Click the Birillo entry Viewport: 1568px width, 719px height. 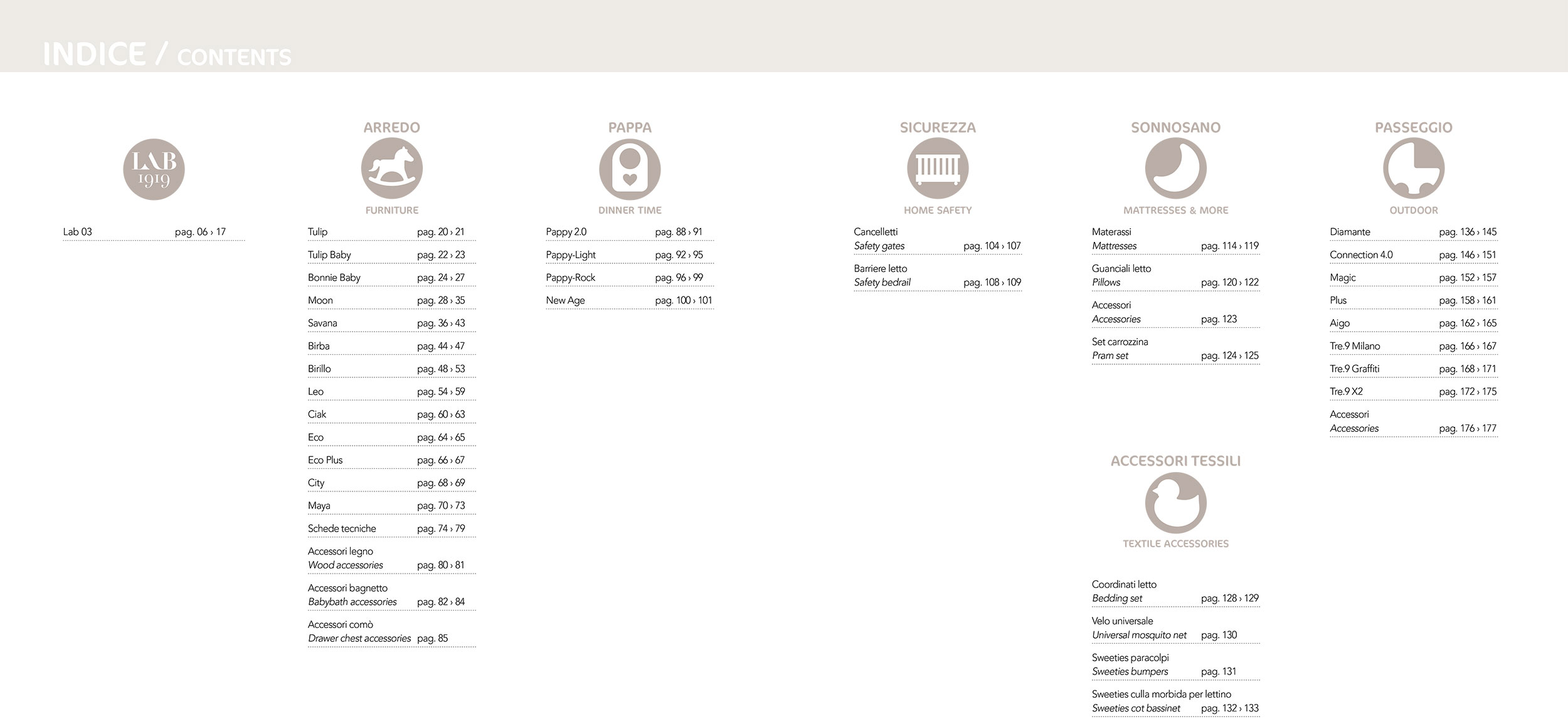[391, 369]
